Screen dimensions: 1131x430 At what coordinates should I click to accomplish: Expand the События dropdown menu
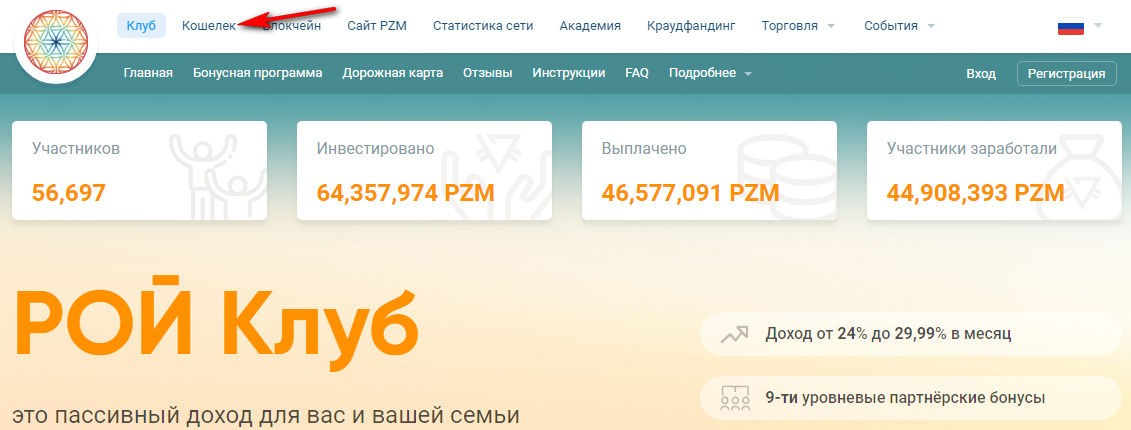(899, 25)
